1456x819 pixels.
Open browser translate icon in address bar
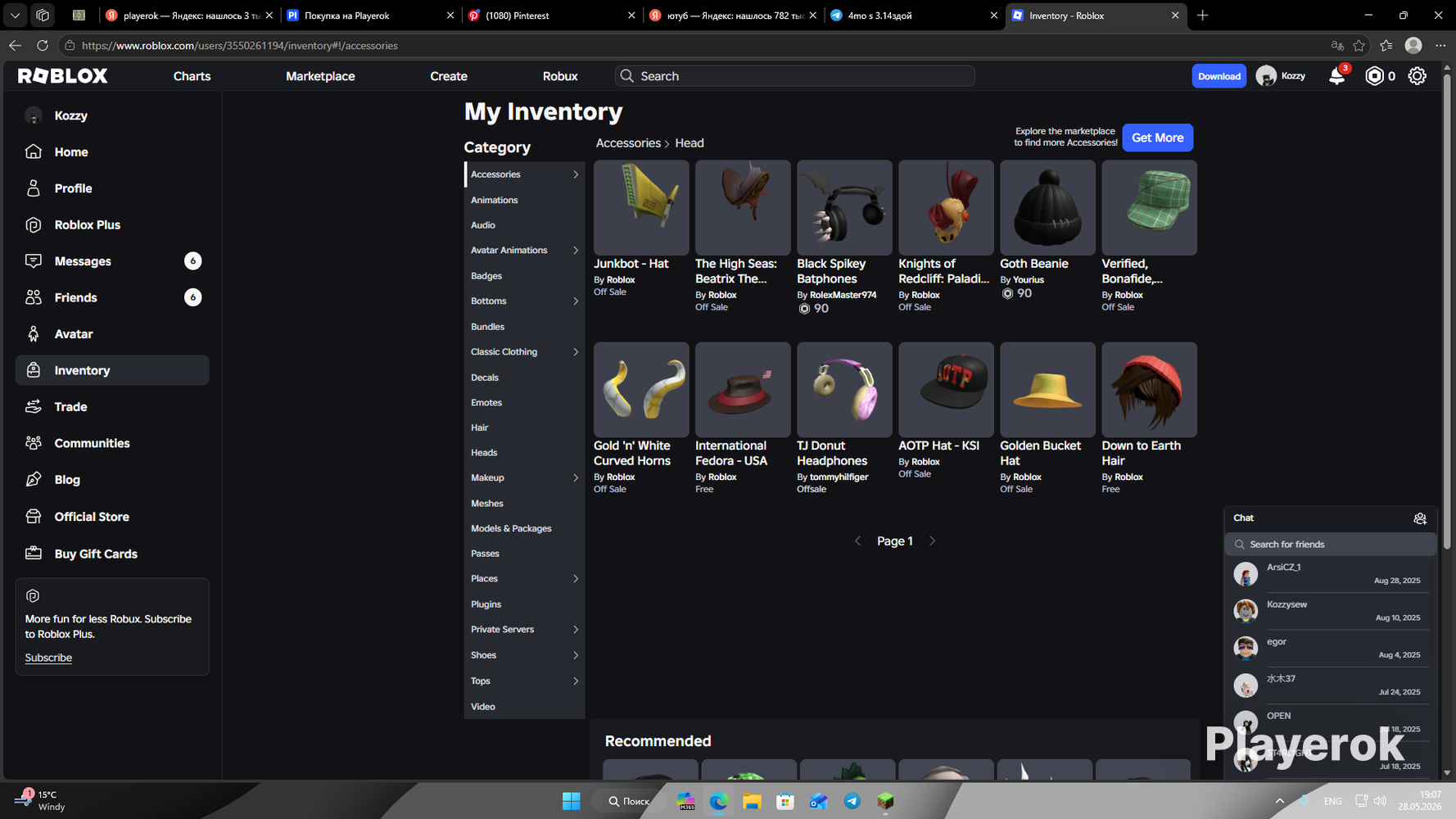point(1337,46)
